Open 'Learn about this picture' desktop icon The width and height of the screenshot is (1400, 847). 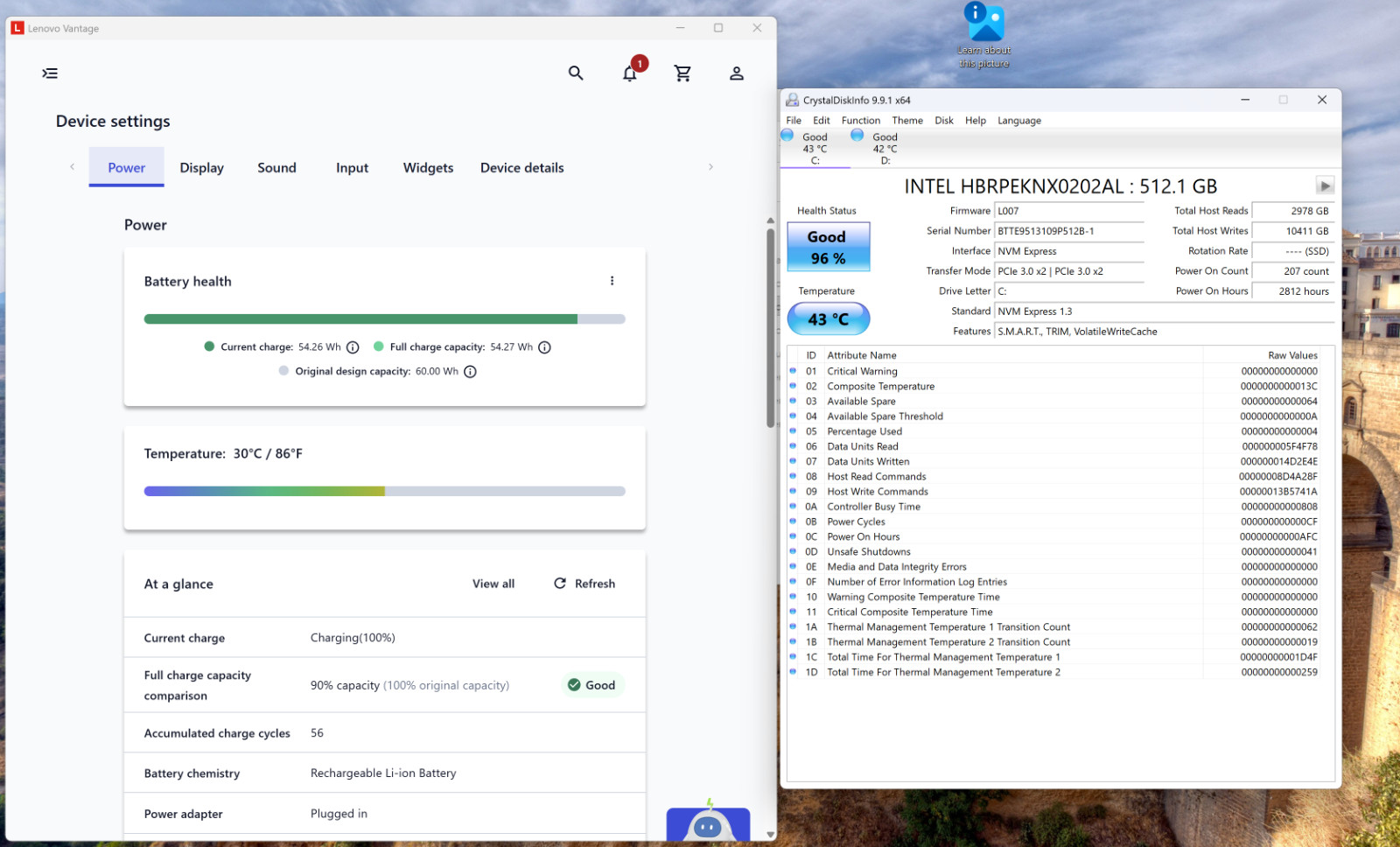click(x=984, y=35)
